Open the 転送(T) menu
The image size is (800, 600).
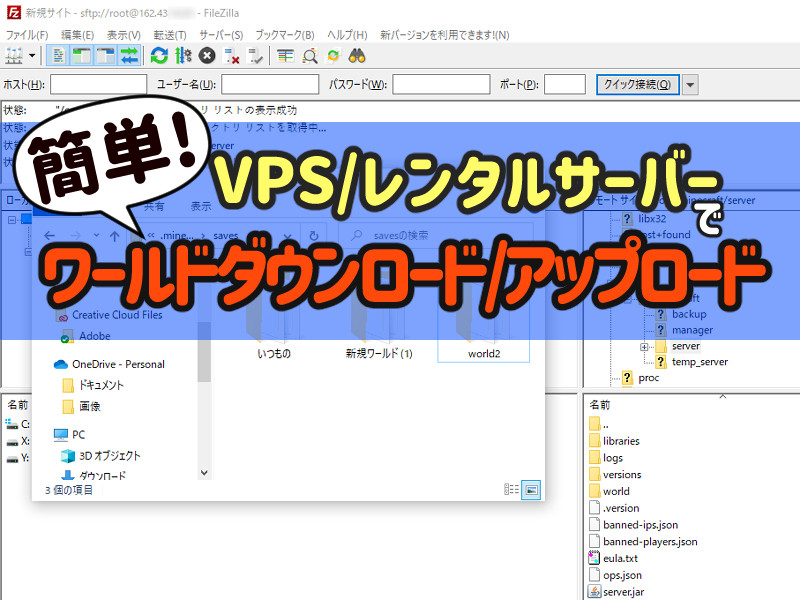click(170, 35)
